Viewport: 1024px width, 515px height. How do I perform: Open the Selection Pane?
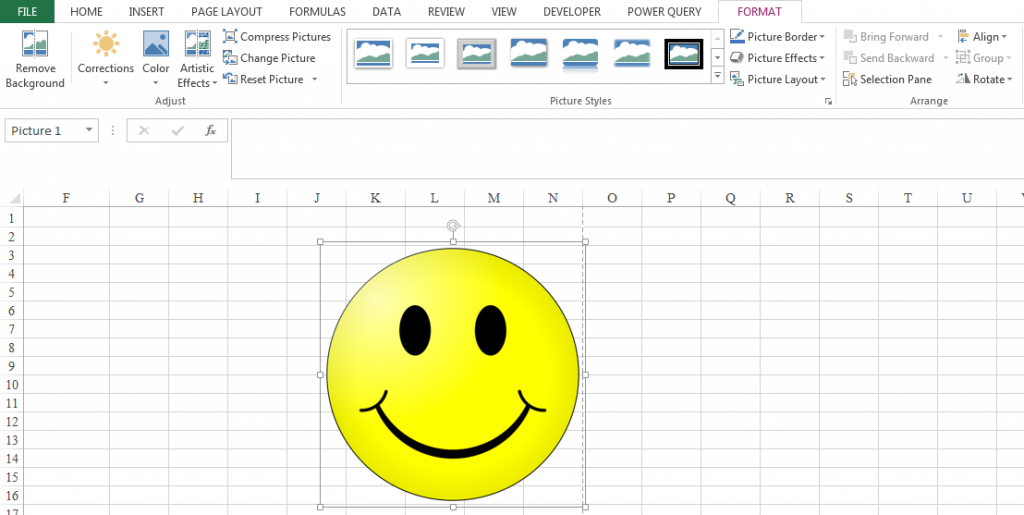888,79
